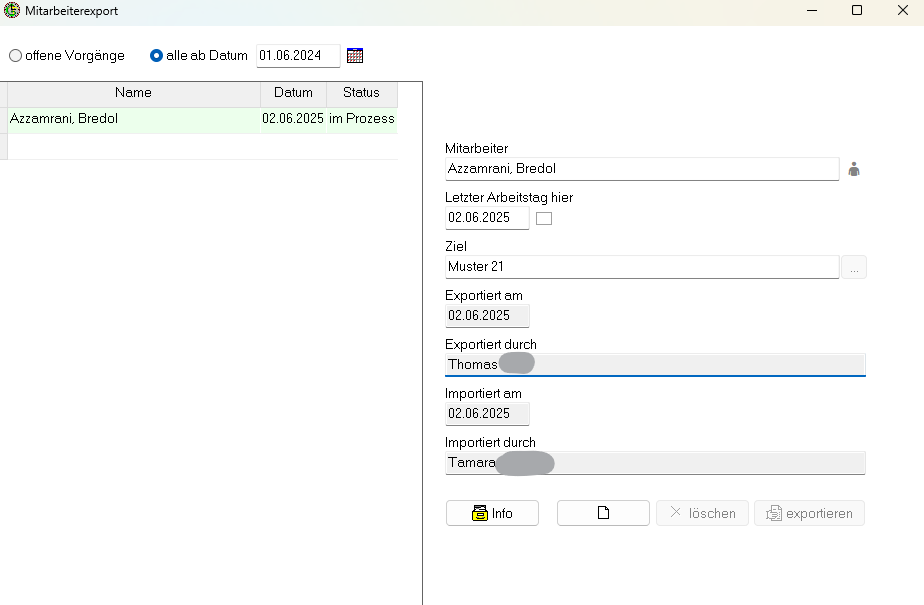Focus the Mitarbeiter name field
This screenshot has height=605, width=924.
[640, 169]
